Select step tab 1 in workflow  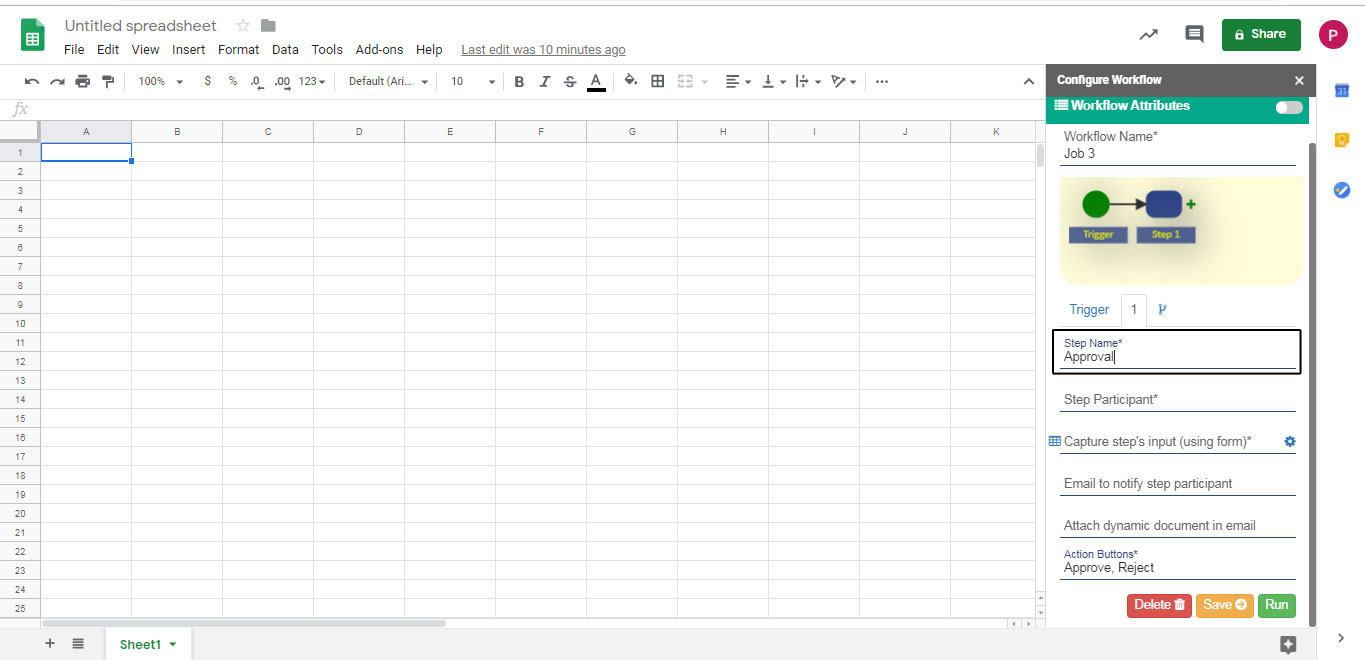point(1133,309)
